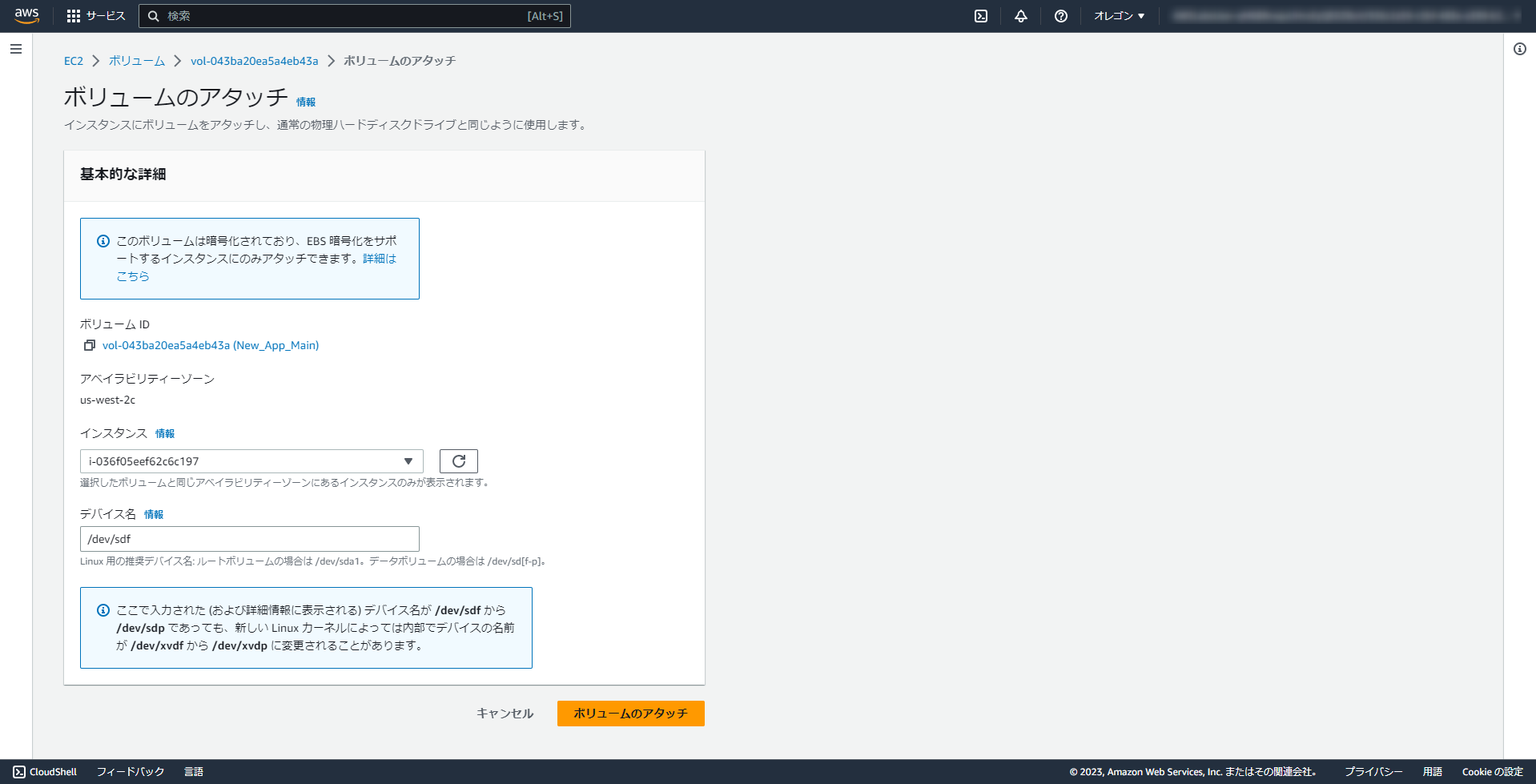This screenshot has width=1536, height=784.
Task: Click the /dev/sdf device name field
Action: click(x=250, y=538)
